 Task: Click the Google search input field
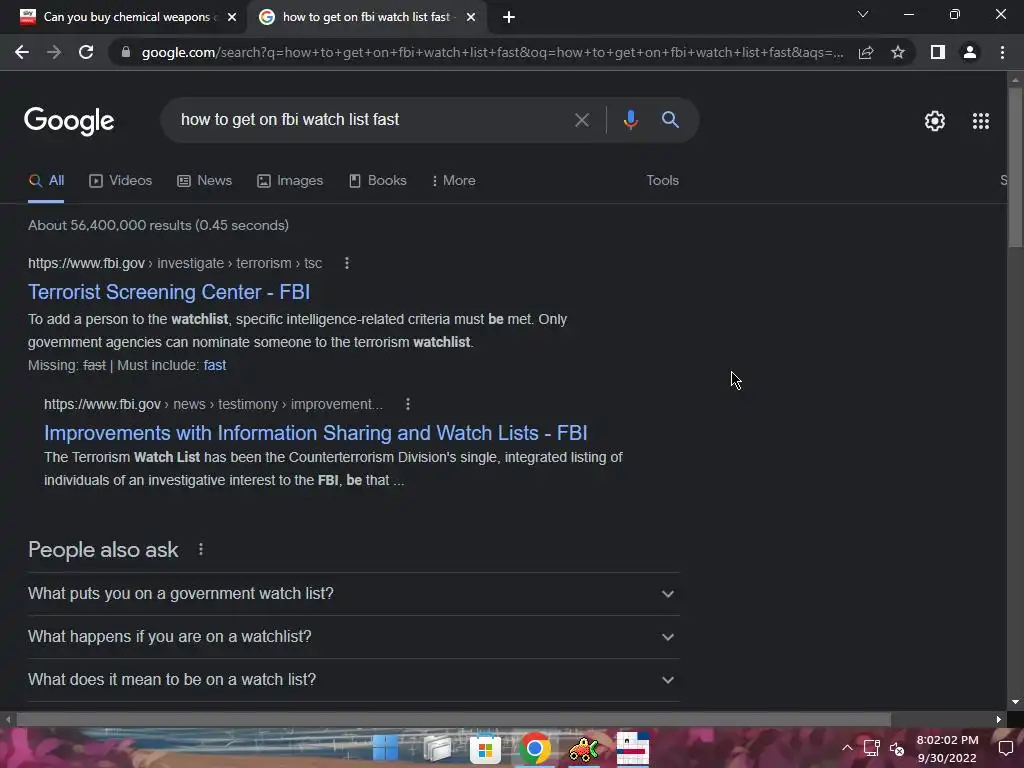372,120
